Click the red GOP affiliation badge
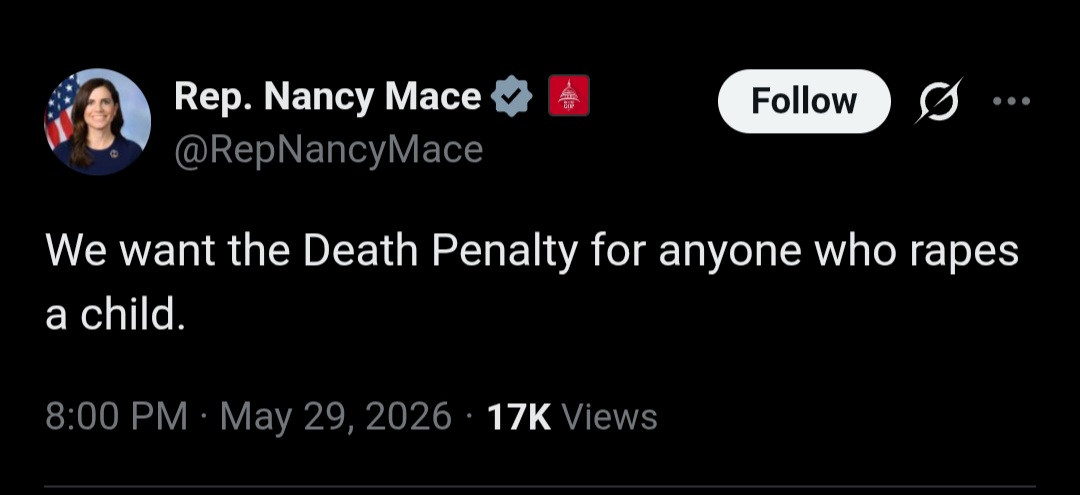Screen dimensions: 1080x495 pos(569,96)
